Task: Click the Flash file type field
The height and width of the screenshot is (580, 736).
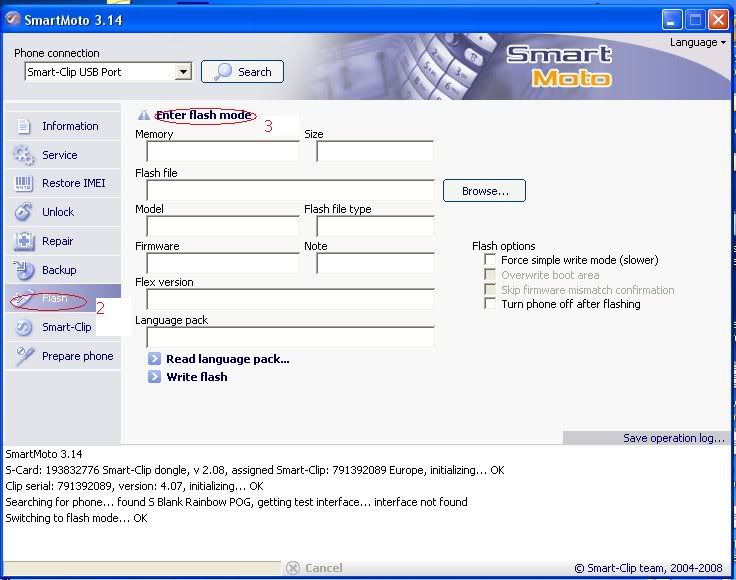Action: click(x=375, y=226)
